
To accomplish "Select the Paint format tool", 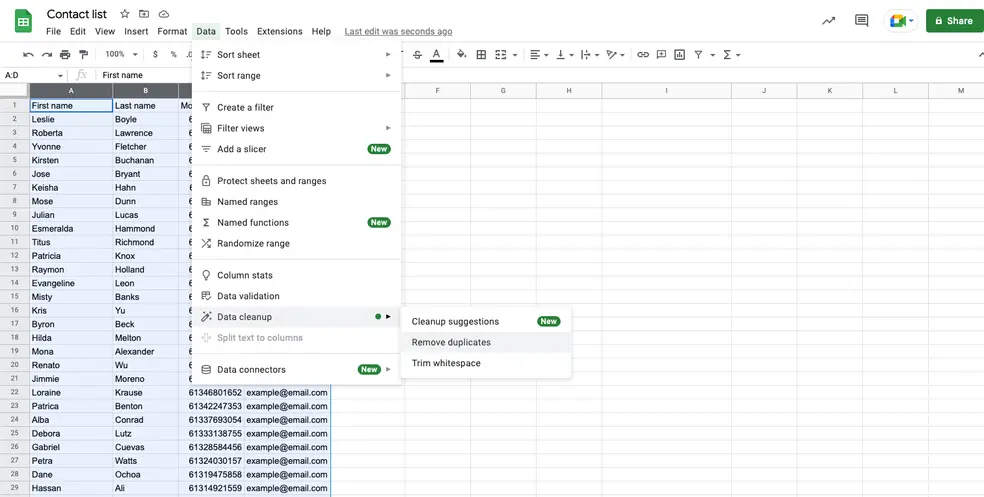I will [83, 55].
